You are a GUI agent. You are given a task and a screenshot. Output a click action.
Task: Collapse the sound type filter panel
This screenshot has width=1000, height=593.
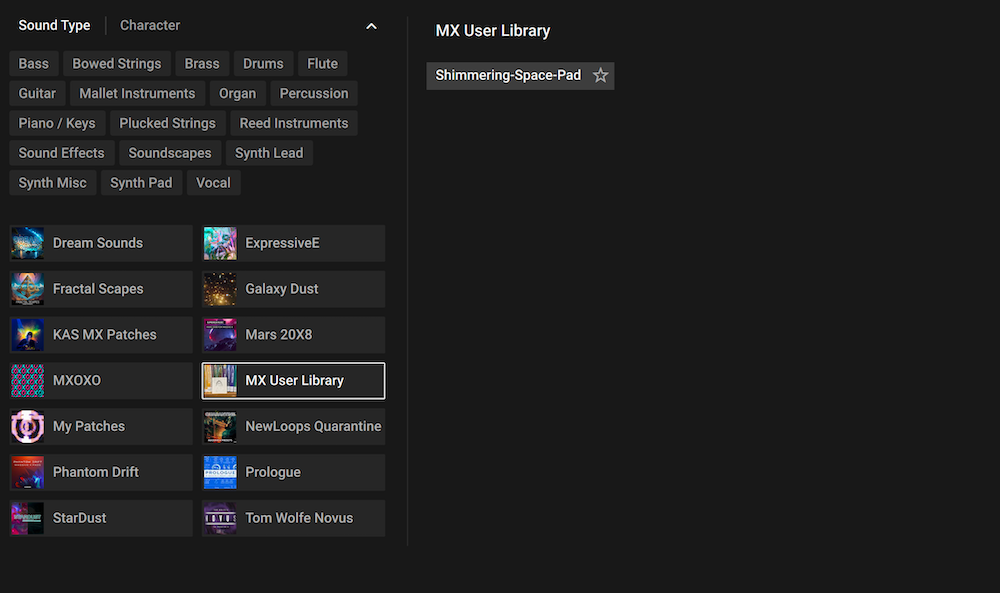(x=371, y=26)
